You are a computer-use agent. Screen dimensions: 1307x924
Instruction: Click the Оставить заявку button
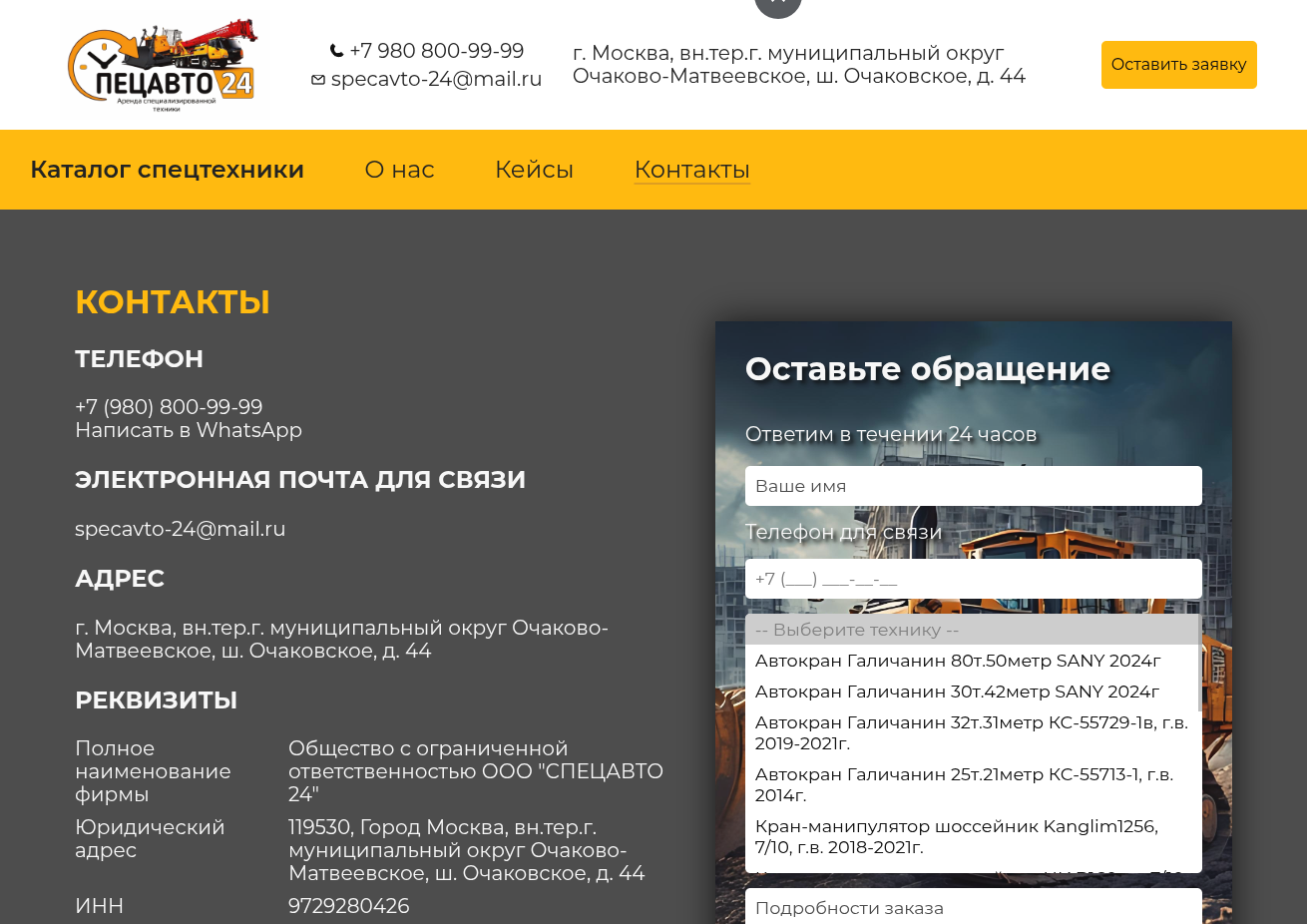(1178, 64)
